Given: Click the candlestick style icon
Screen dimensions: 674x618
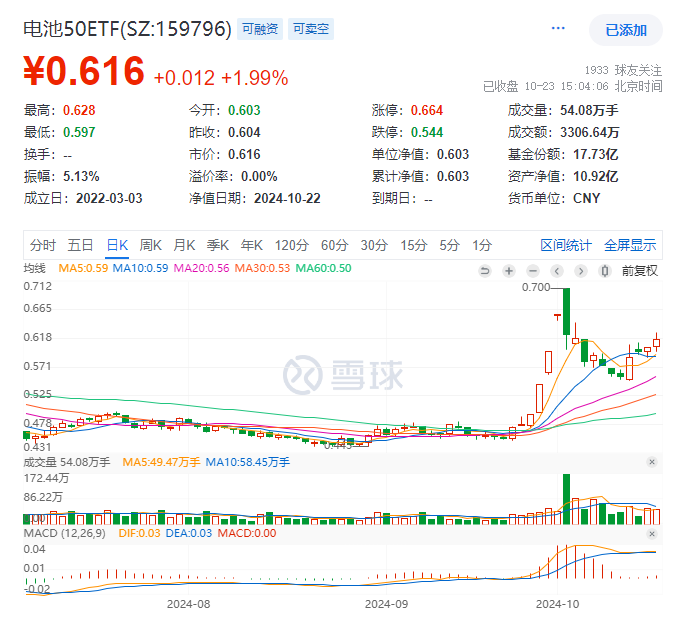Looking at the screenshot, I should click(x=605, y=271).
